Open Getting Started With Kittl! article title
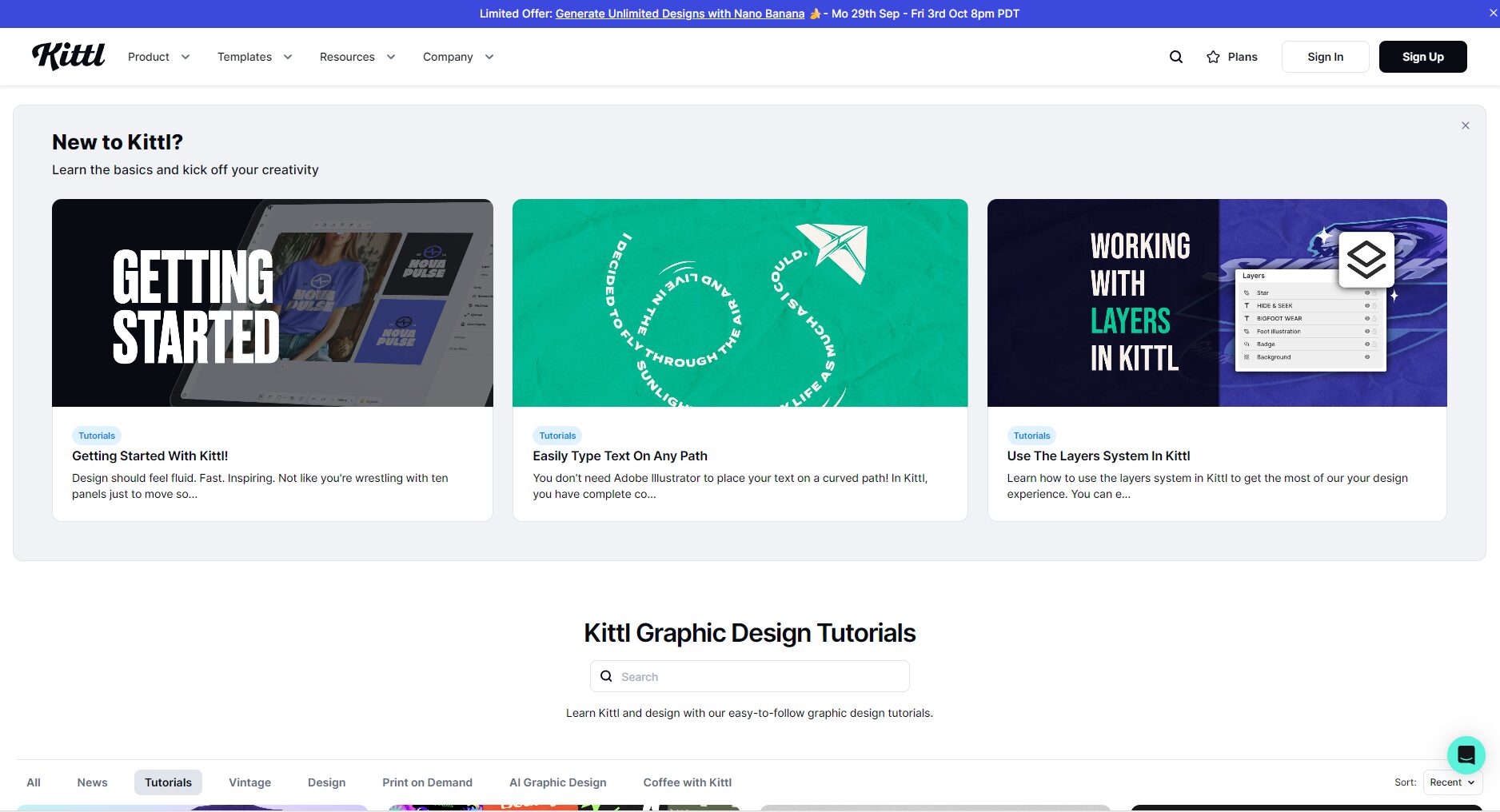This screenshot has height=812, width=1500. pos(150,456)
